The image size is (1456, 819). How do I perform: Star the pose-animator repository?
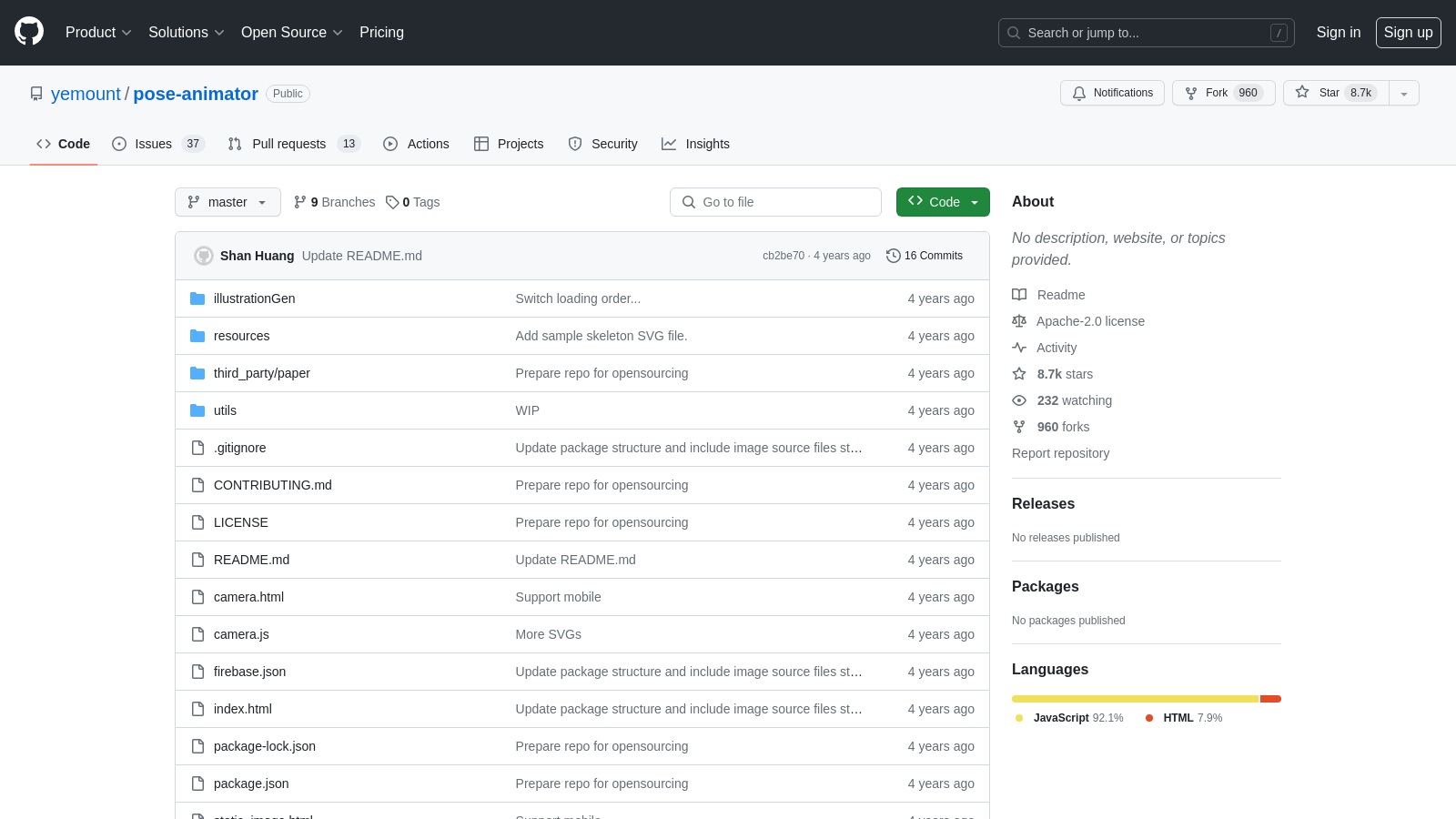tap(1336, 93)
